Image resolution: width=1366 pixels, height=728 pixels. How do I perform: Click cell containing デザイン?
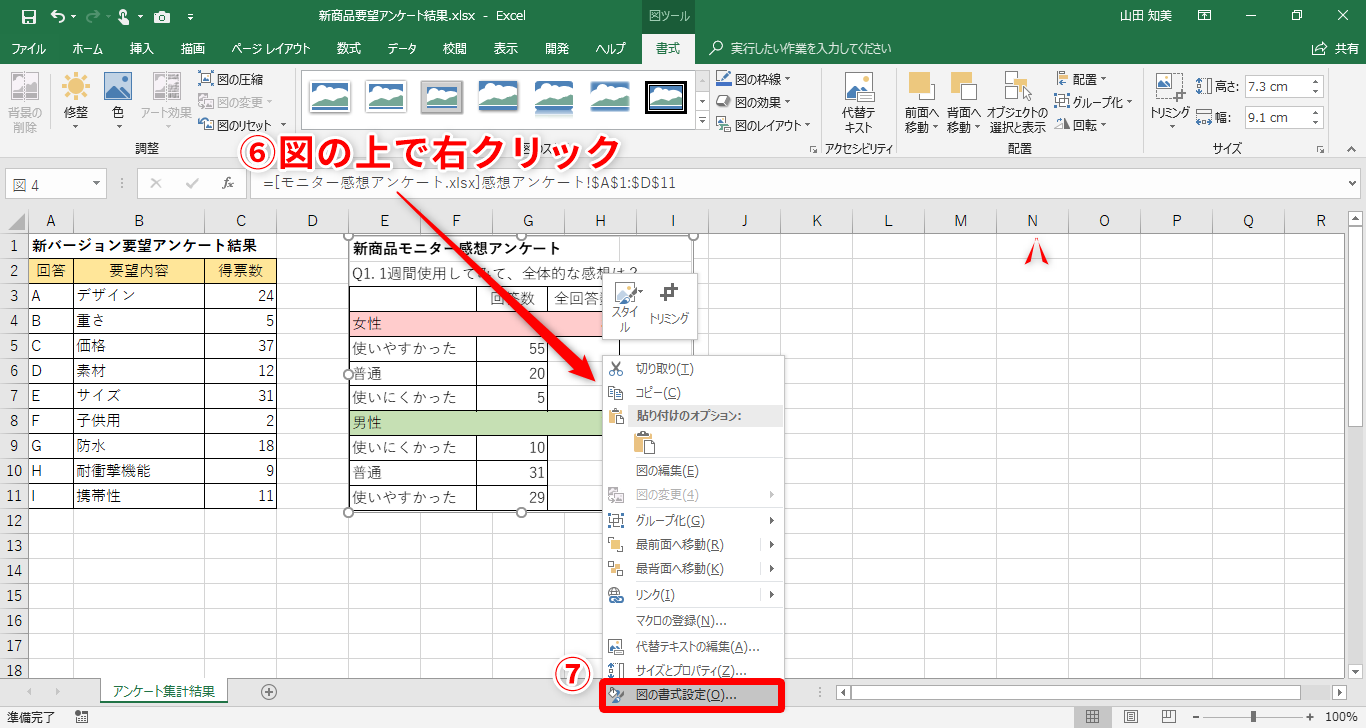click(139, 296)
